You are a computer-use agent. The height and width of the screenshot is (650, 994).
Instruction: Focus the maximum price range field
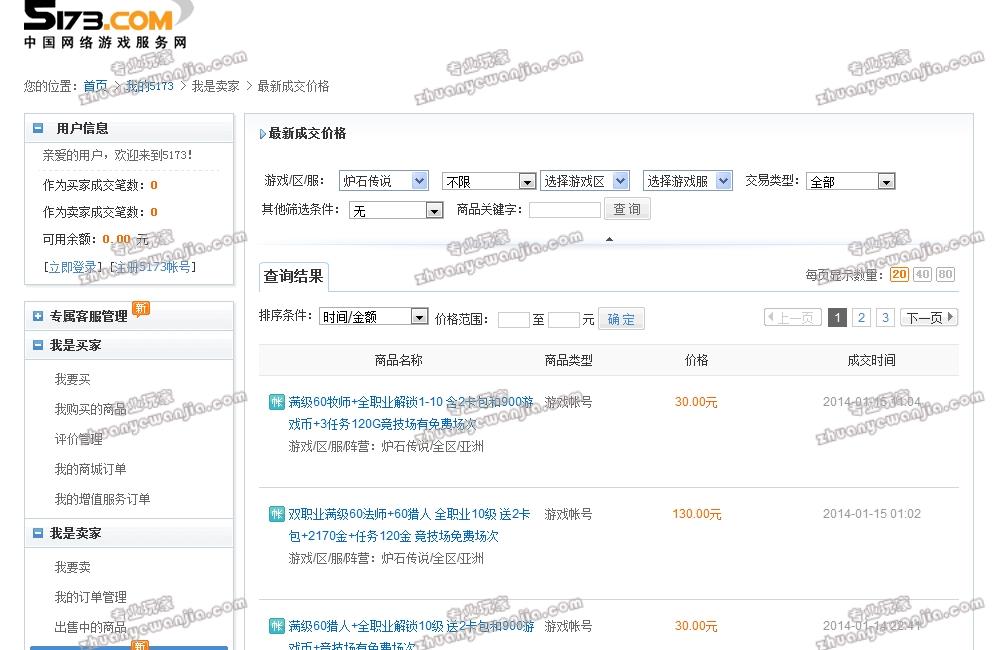click(564, 320)
